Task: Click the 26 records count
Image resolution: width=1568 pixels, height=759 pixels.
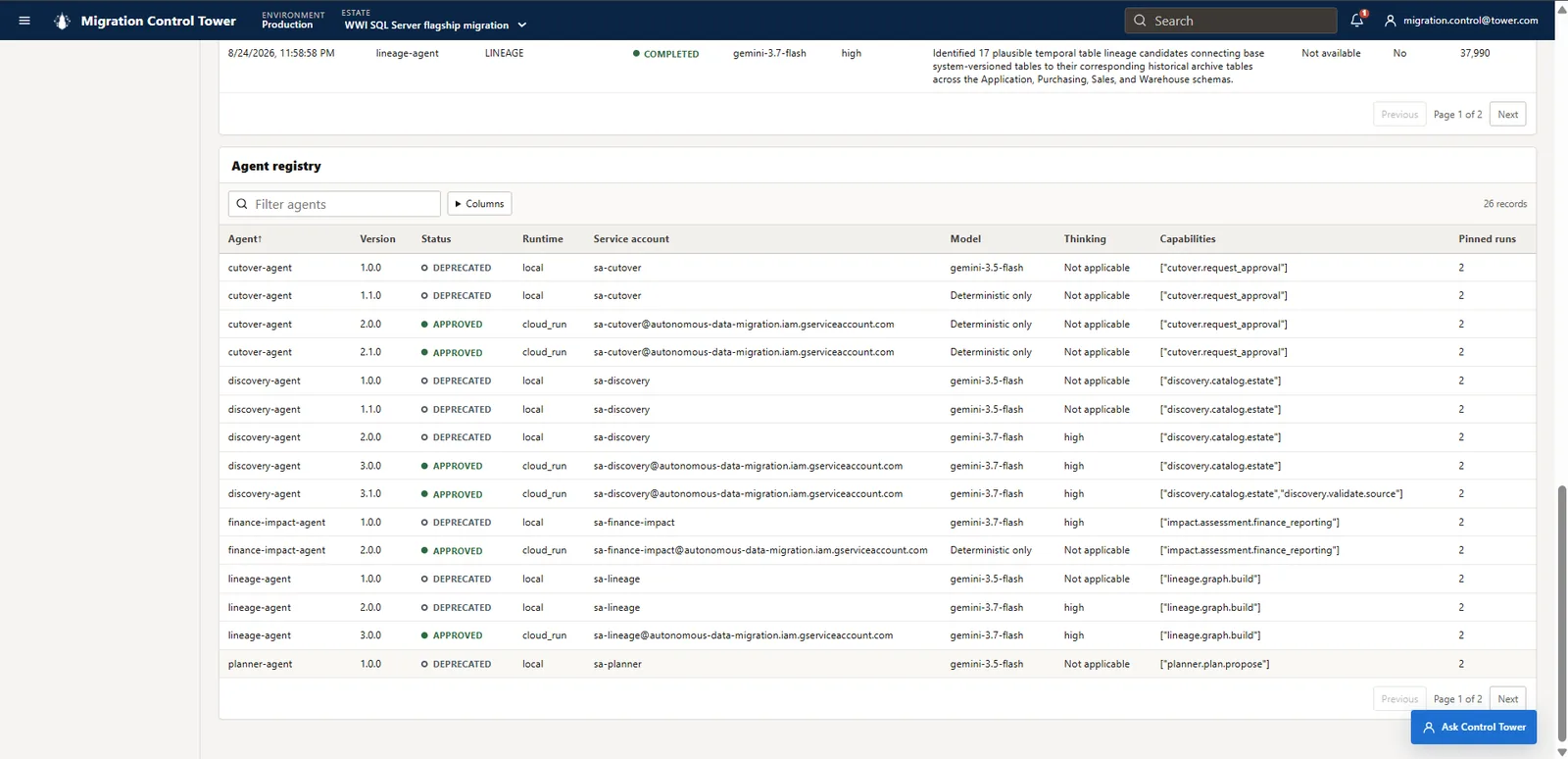Action: [1504, 204]
